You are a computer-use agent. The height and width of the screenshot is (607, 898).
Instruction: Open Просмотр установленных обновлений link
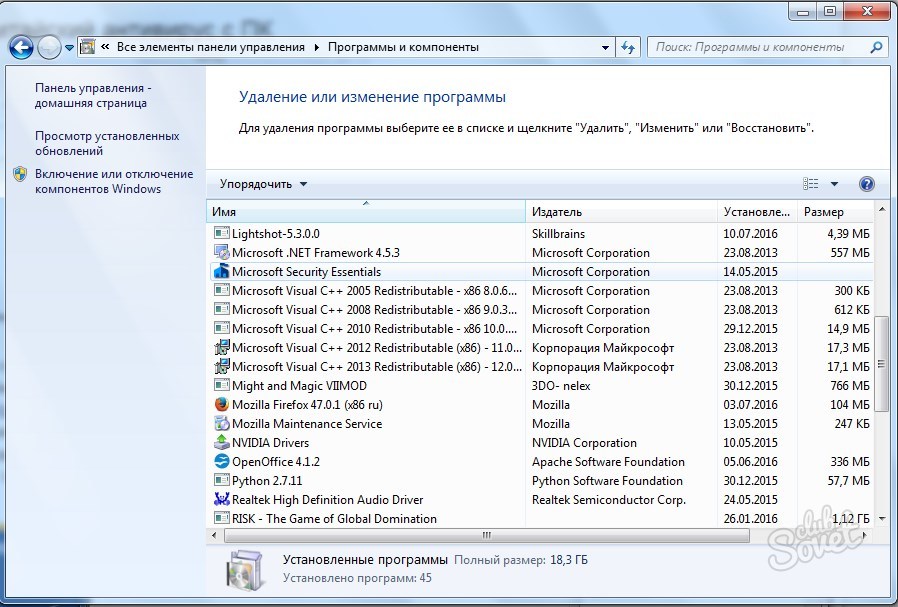click(x=107, y=143)
